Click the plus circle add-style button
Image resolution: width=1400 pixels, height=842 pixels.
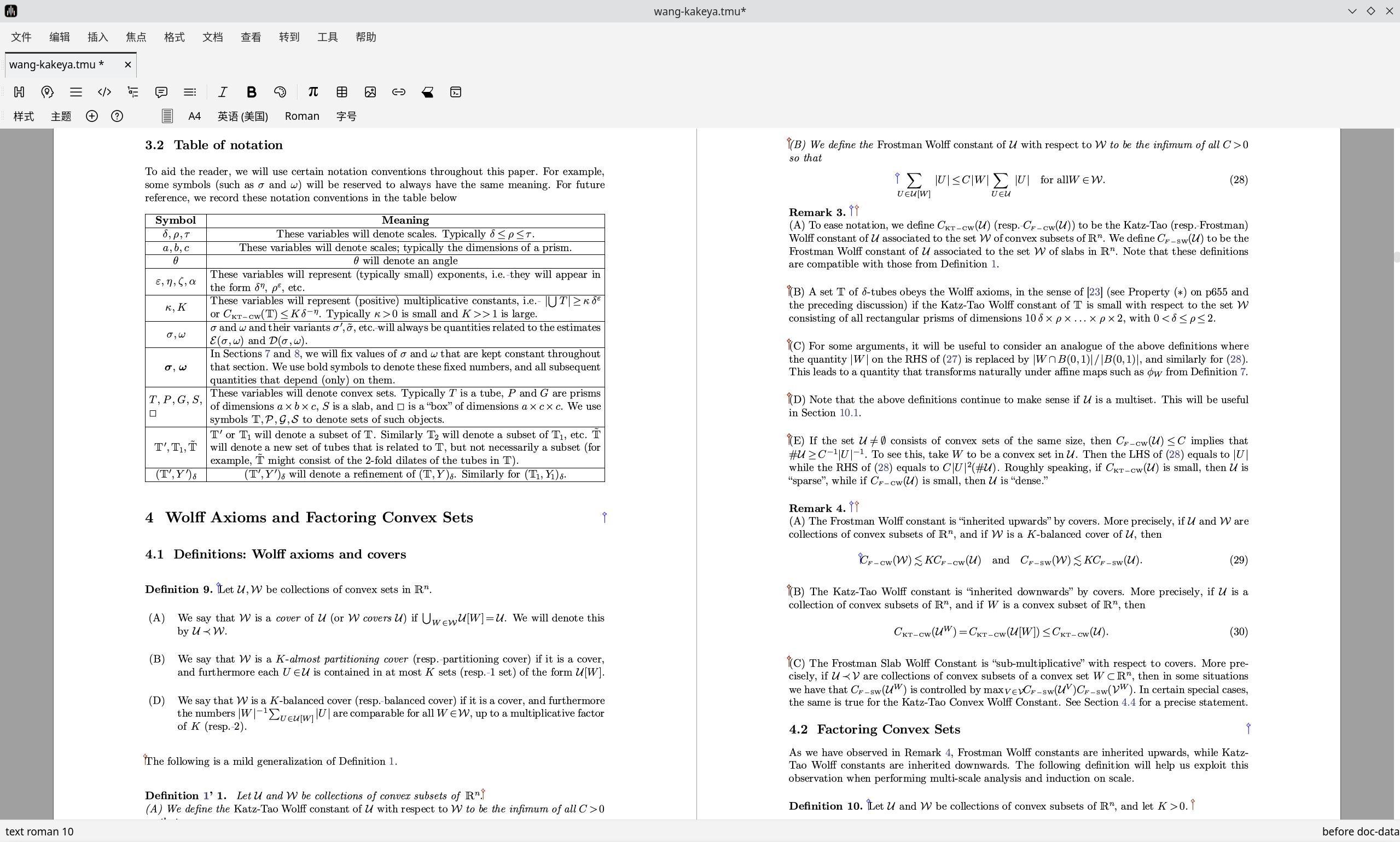pos(91,117)
